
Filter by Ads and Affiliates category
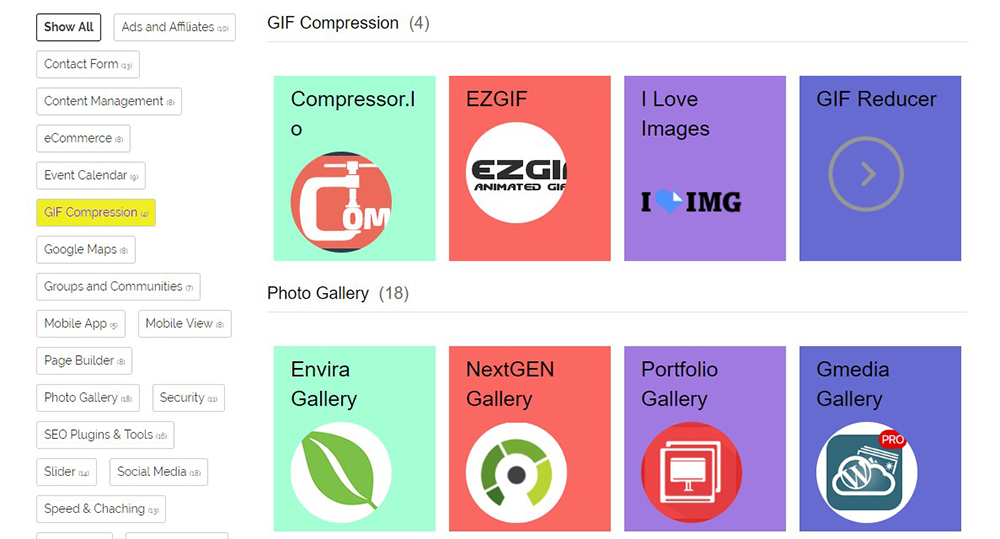[x=175, y=27]
